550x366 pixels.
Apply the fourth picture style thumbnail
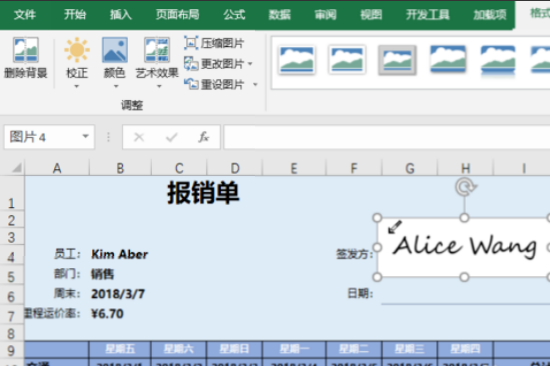[x=448, y=59]
